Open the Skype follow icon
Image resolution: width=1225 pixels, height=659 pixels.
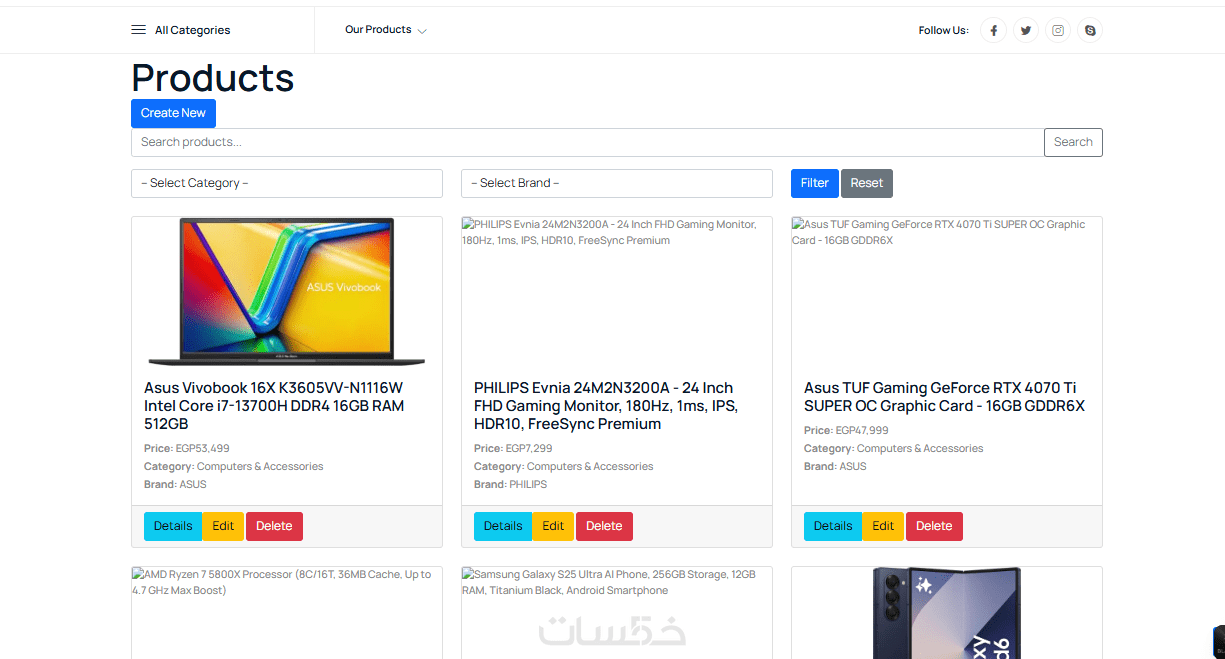pyautogui.click(x=1090, y=30)
